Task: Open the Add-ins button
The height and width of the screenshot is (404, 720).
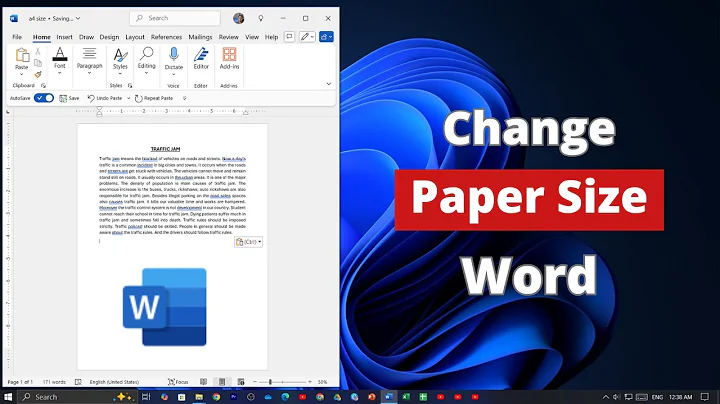Action: pyautogui.click(x=229, y=58)
